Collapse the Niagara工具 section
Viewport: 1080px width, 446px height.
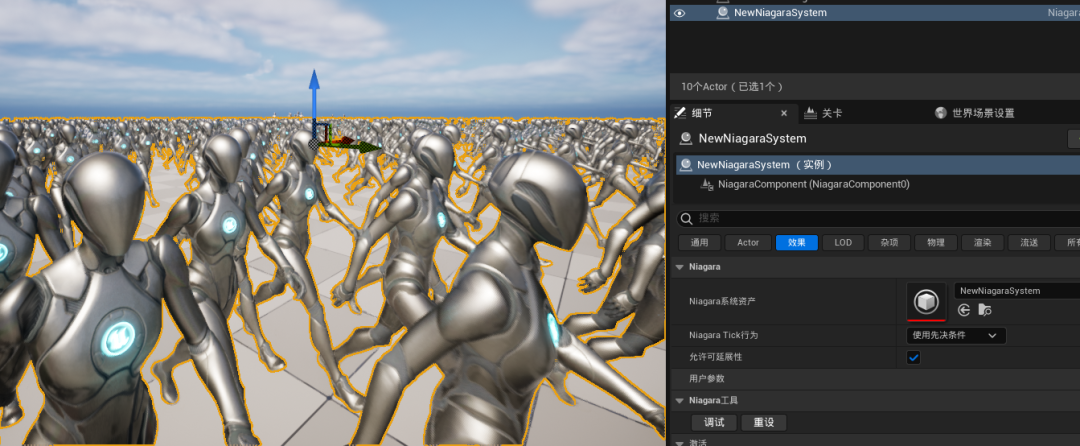click(680, 401)
